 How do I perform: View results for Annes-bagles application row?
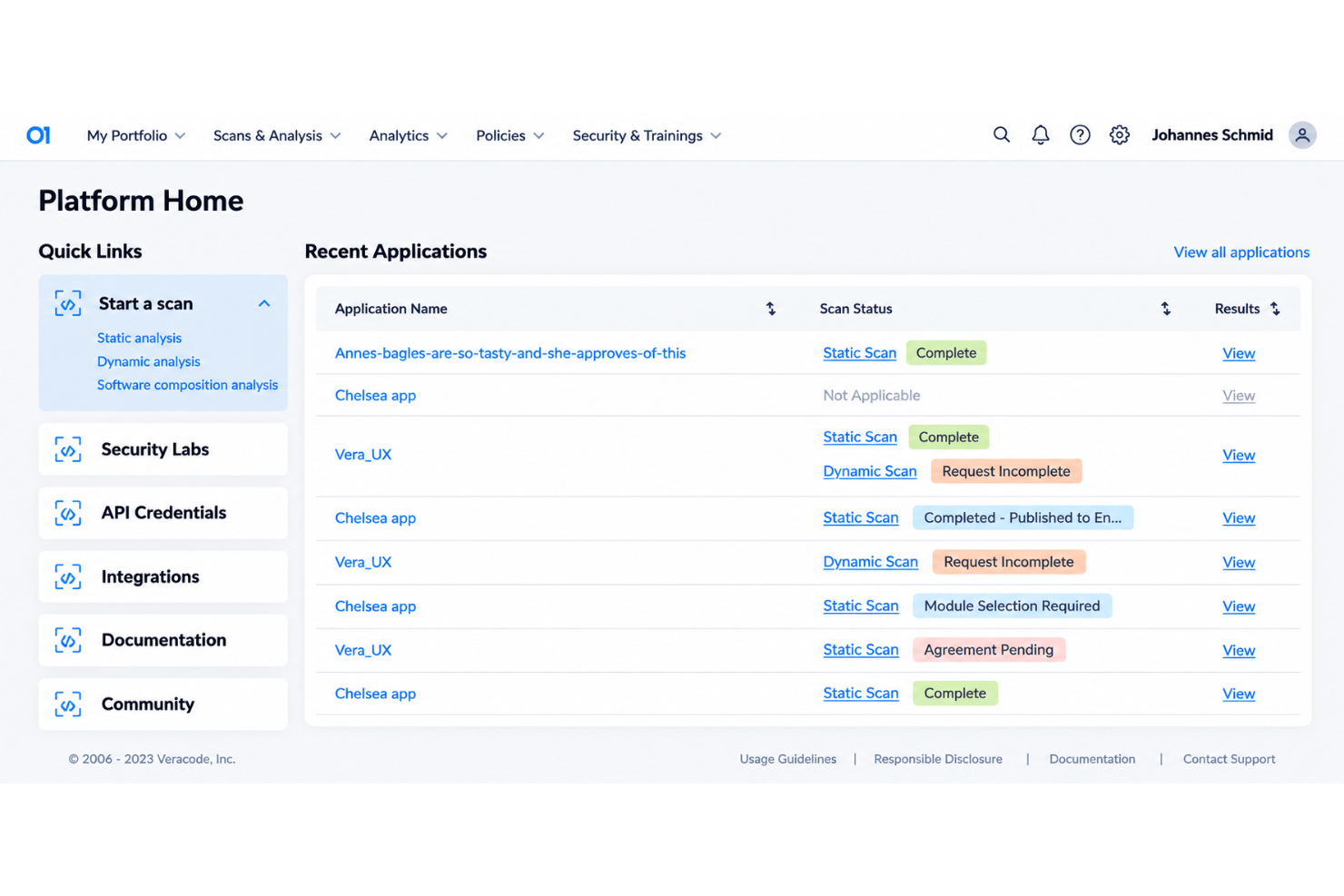click(x=1239, y=353)
